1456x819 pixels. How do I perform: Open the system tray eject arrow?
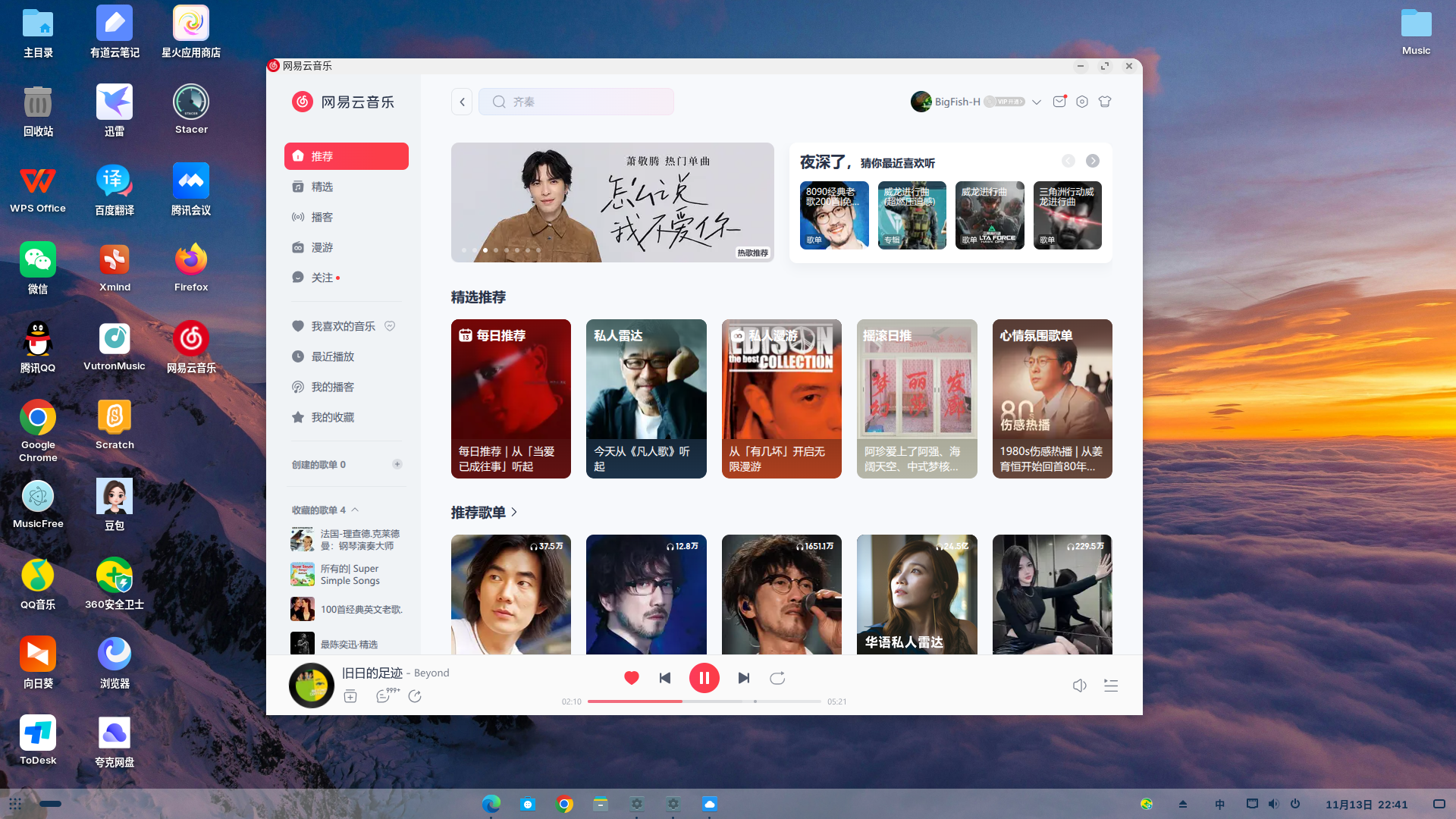point(1183,804)
